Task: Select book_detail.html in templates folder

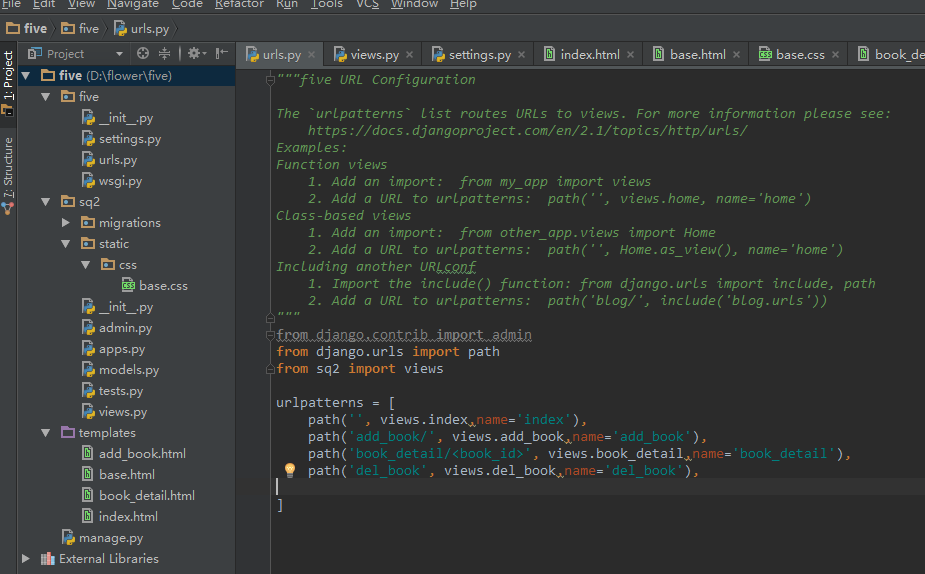Action: [146, 496]
